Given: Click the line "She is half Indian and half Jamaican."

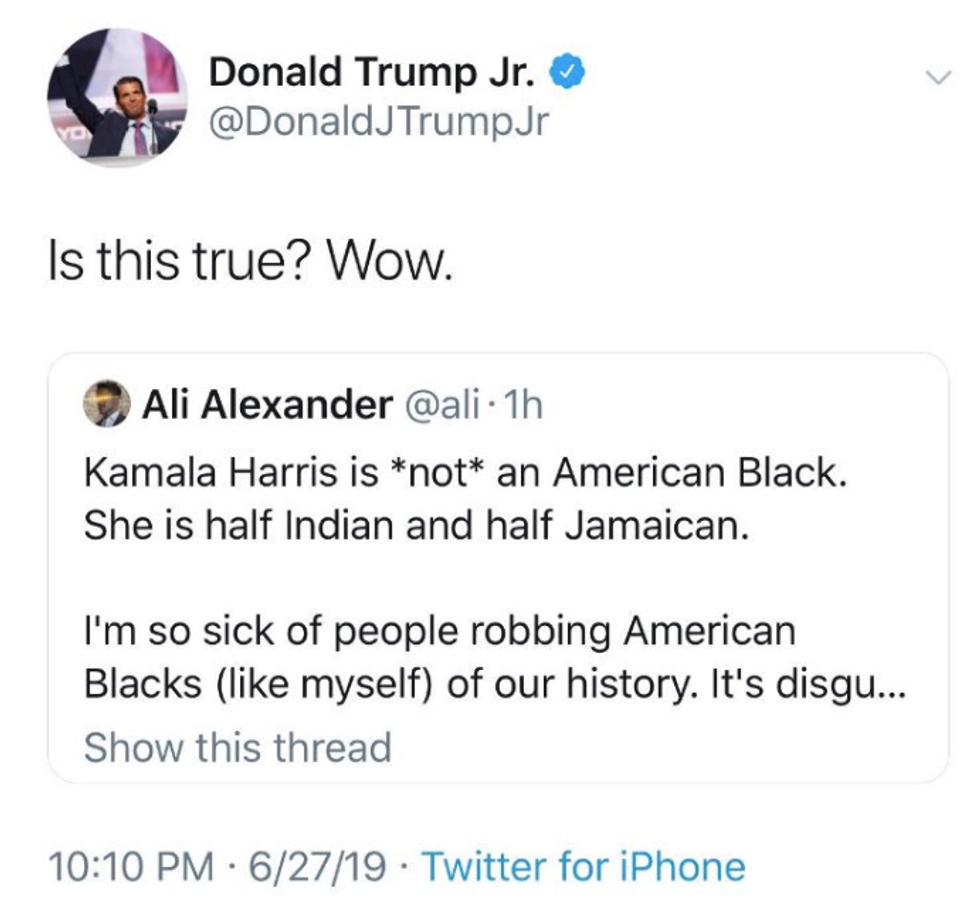Looking at the screenshot, I should pos(416,526).
